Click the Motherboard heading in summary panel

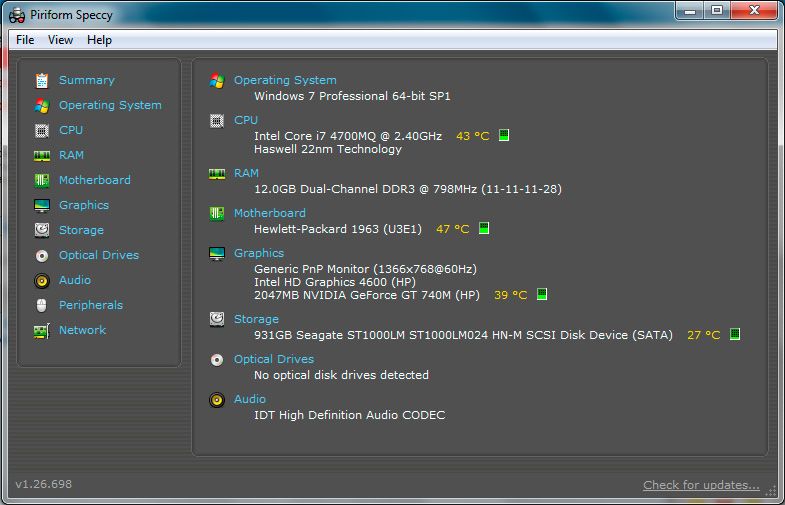[x=269, y=213]
